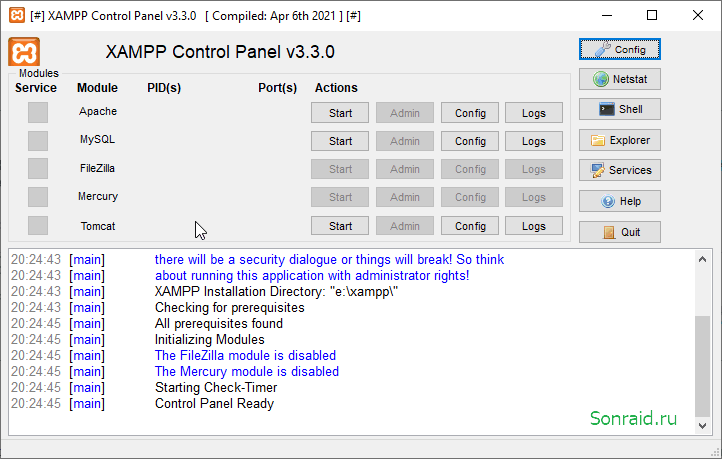Viewport: 722px width, 459px height.
Task: Click "Control Panel Ready" log line
Action: 214,404
